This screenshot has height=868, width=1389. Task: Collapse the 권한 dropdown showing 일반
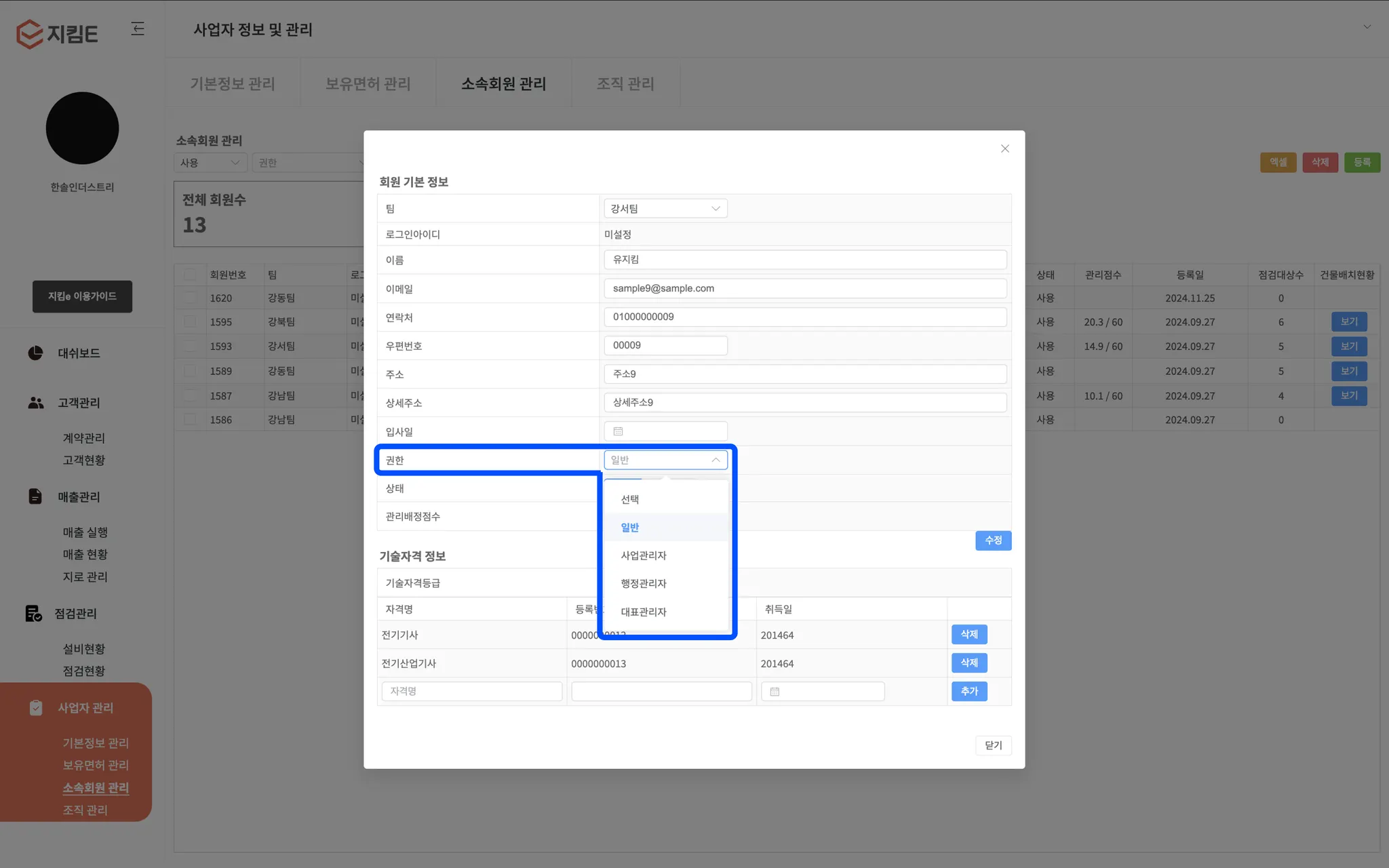(665, 460)
